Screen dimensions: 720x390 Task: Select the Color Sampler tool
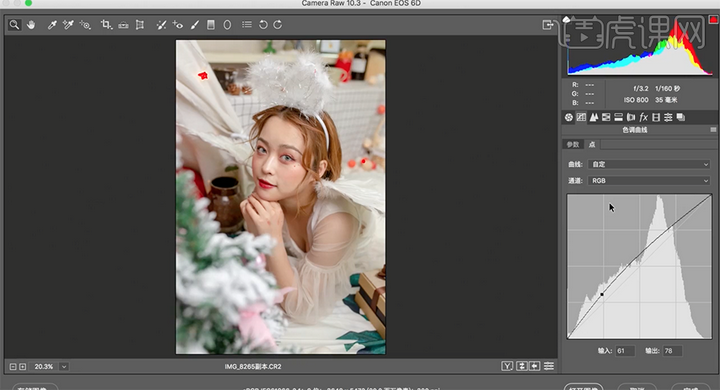68,25
